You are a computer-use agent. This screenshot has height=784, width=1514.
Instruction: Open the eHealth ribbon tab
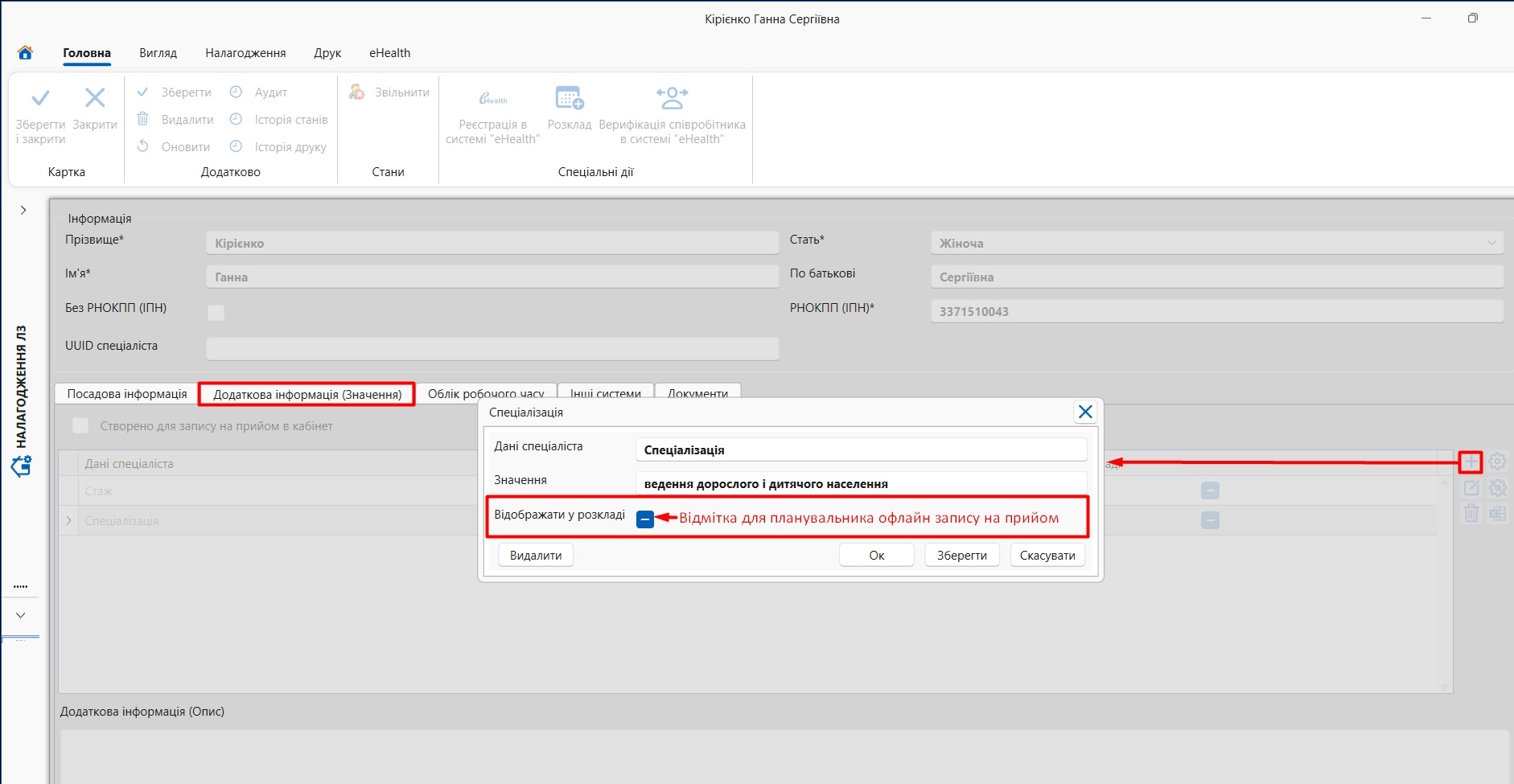coord(389,53)
